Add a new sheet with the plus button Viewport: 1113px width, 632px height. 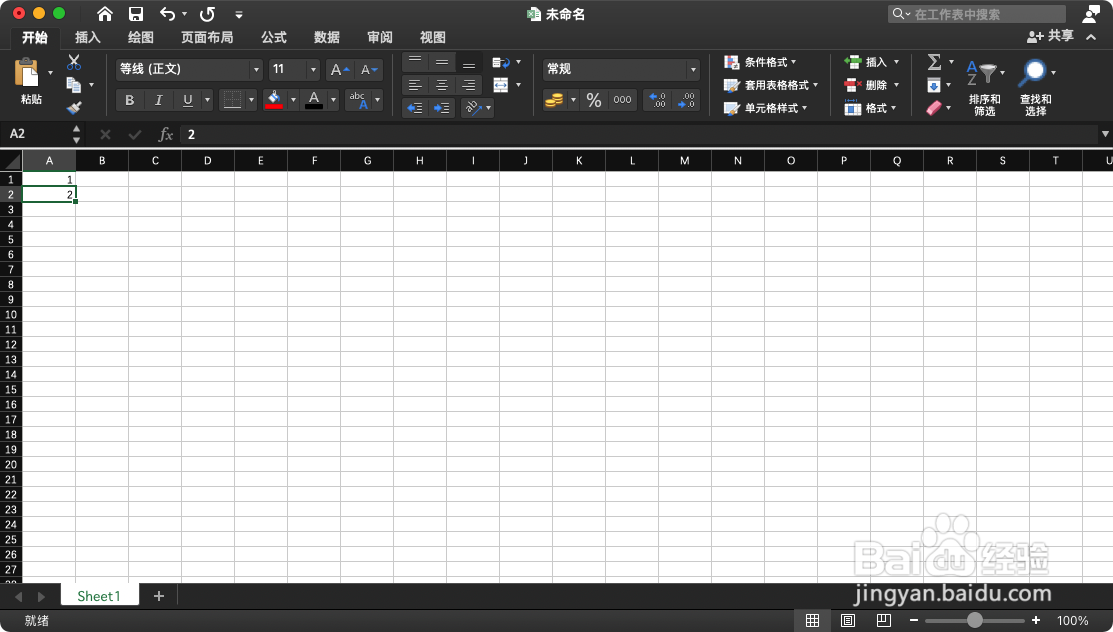point(159,596)
